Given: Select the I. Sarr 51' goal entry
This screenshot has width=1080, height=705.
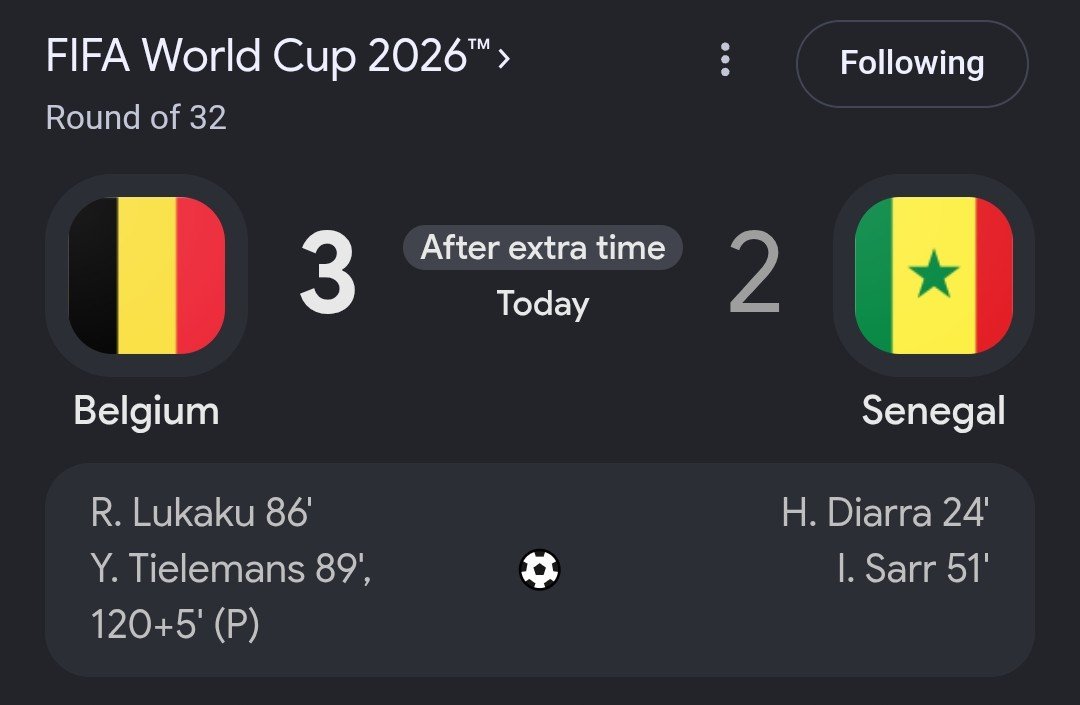Looking at the screenshot, I should [913, 569].
